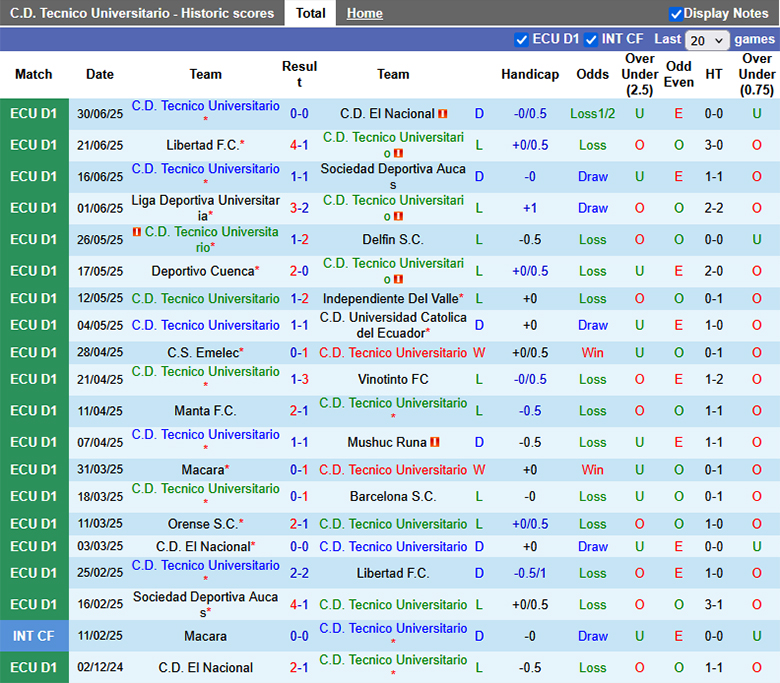The height and width of the screenshot is (683, 780).
Task: Open Liga Deportiva Universitaria team link
Action: (205, 208)
